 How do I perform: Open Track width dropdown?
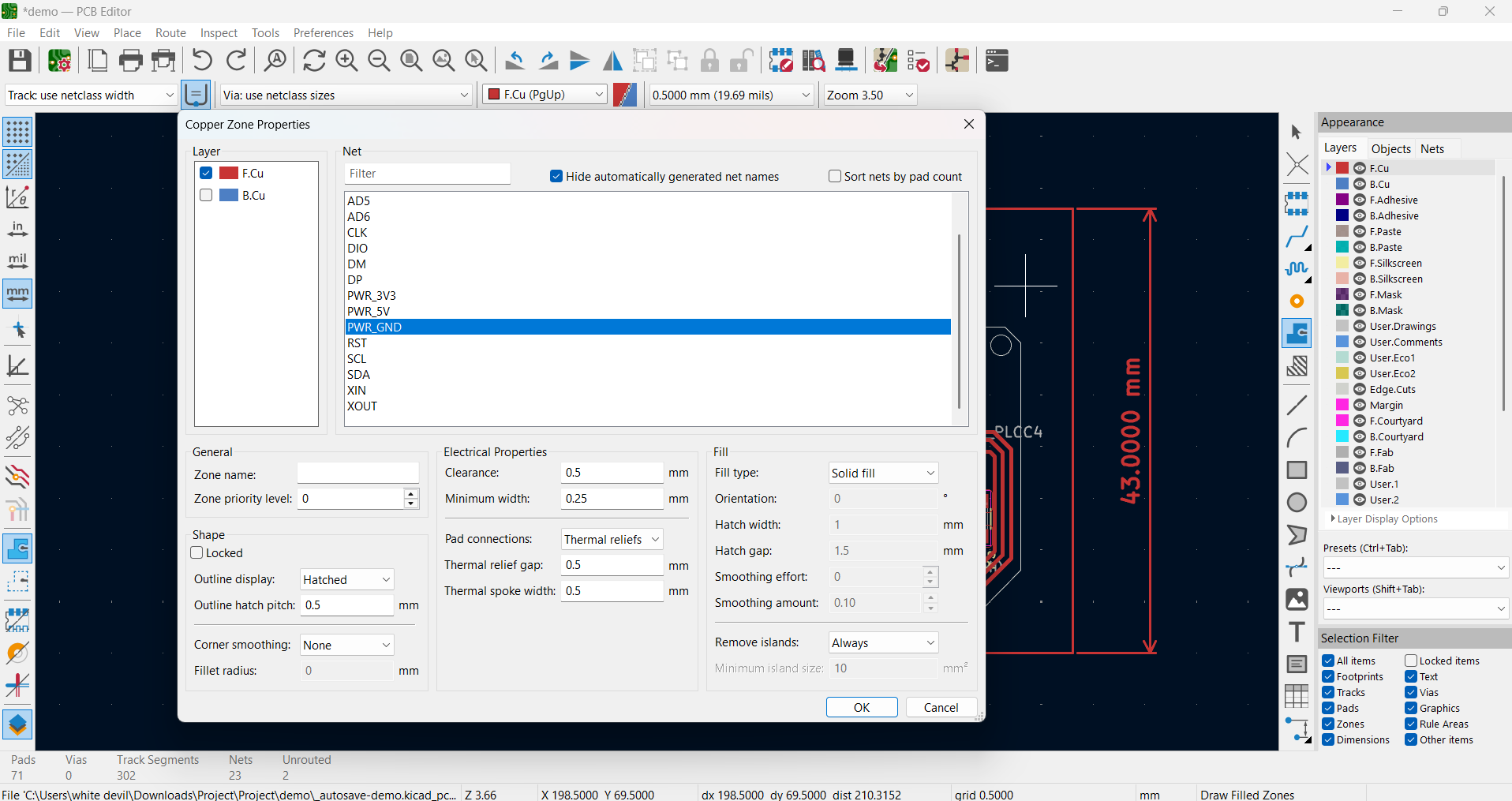tap(91, 95)
